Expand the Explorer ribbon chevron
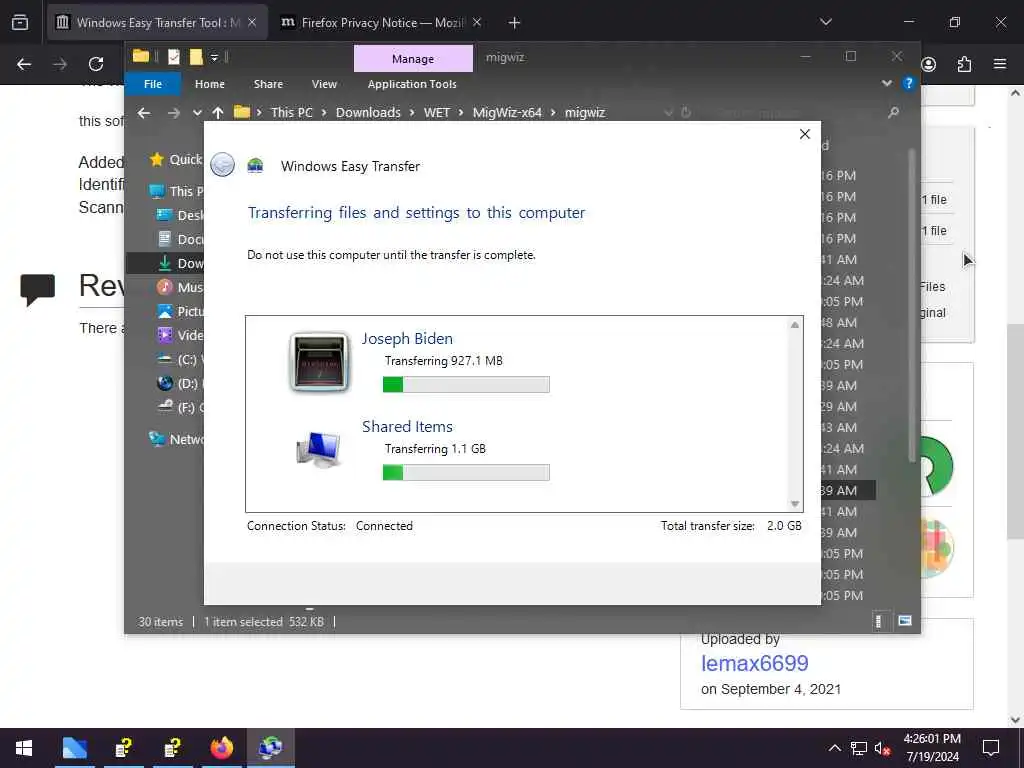1024x768 pixels. tap(886, 84)
